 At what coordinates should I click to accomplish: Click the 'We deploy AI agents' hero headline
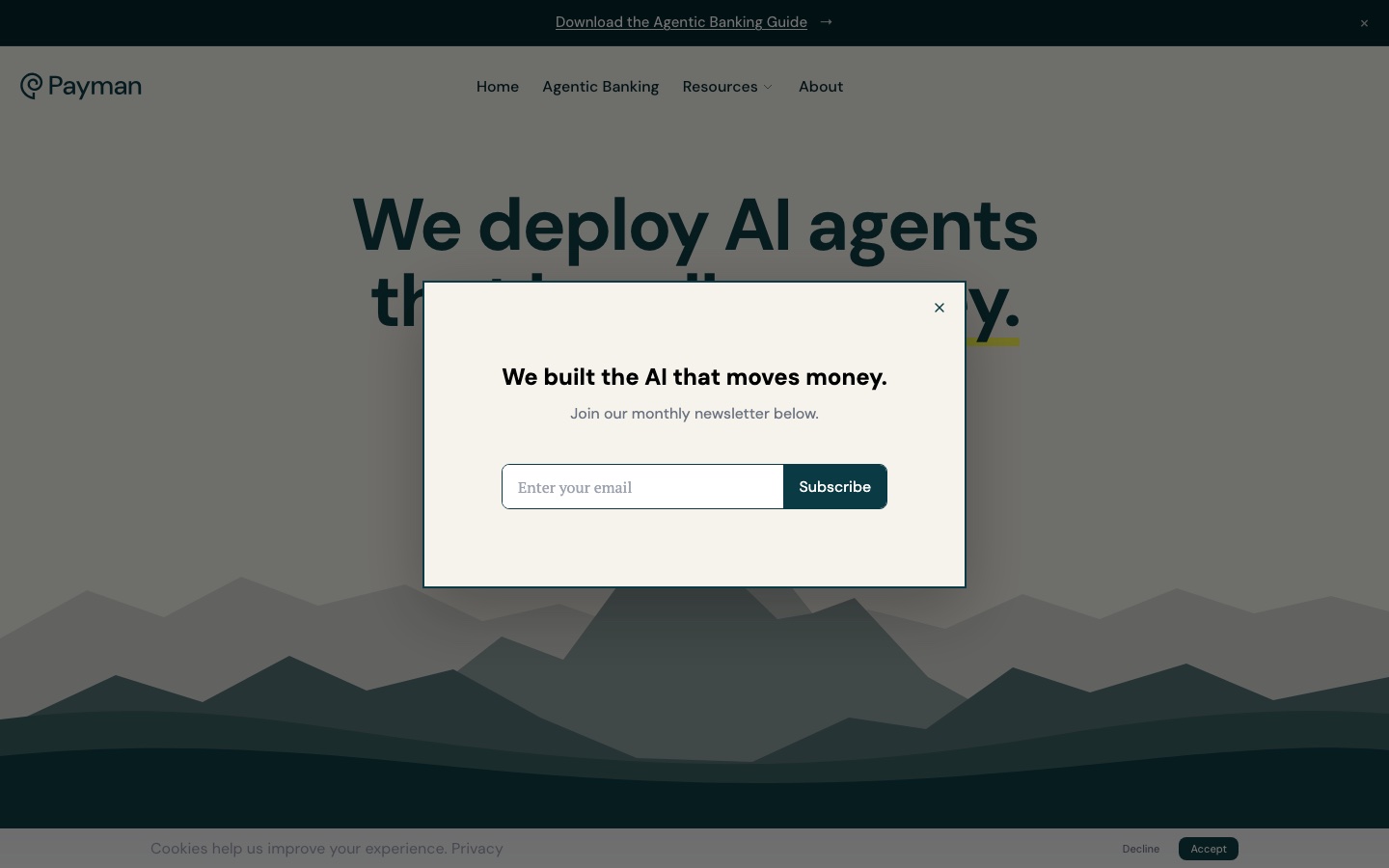point(694,226)
